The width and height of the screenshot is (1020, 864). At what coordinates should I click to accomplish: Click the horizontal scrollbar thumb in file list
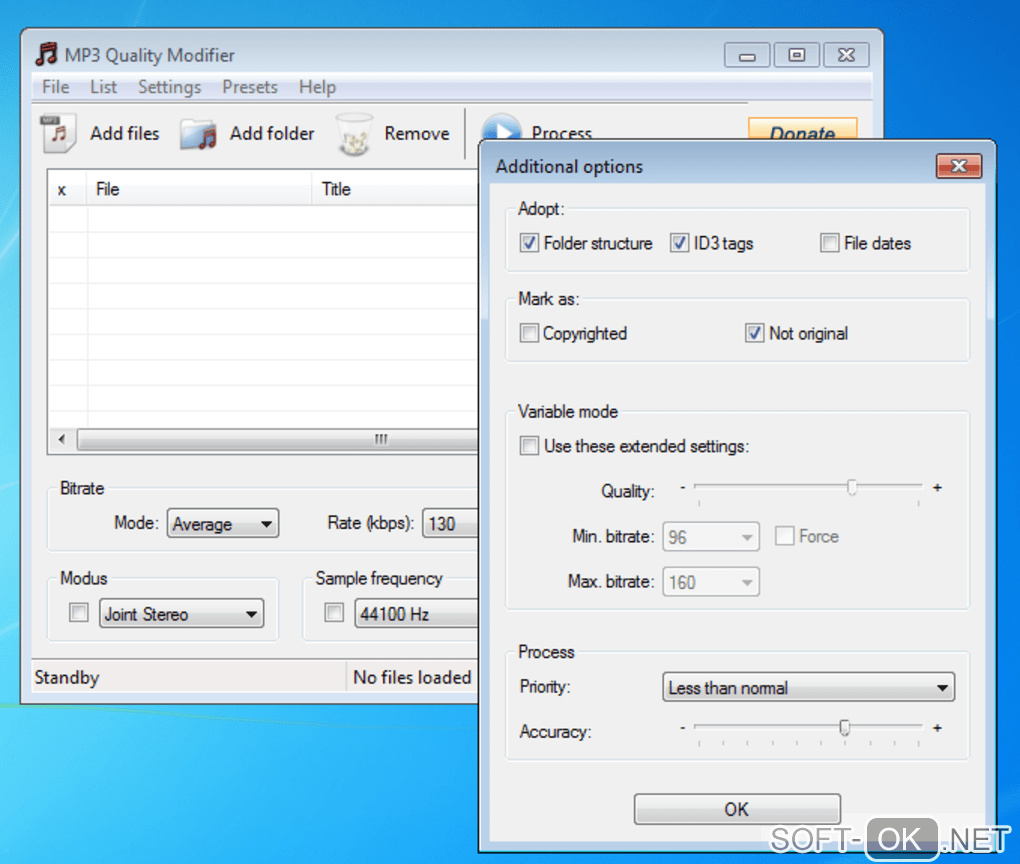click(x=278, y=439)
